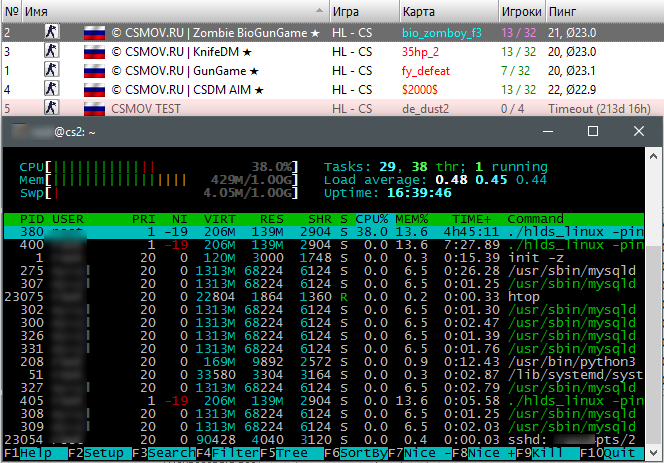Select the GunGame server name
The image size is (664, 463).
pyautogui.click(x=185, y=71)
